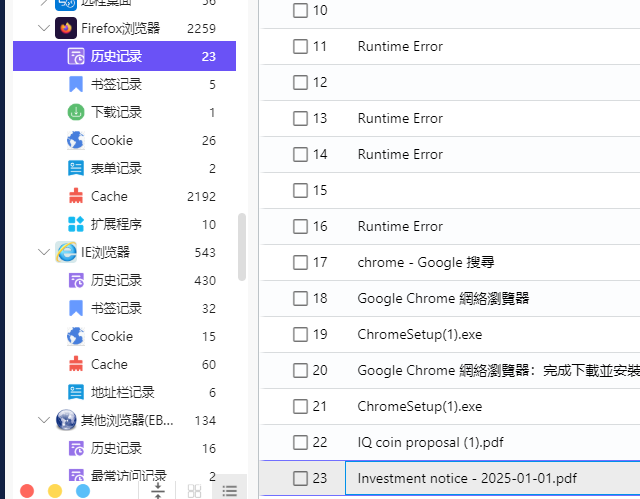Select IE Cache with count 60
This screenshot has width=640, height=499.
tap(124, 364)
